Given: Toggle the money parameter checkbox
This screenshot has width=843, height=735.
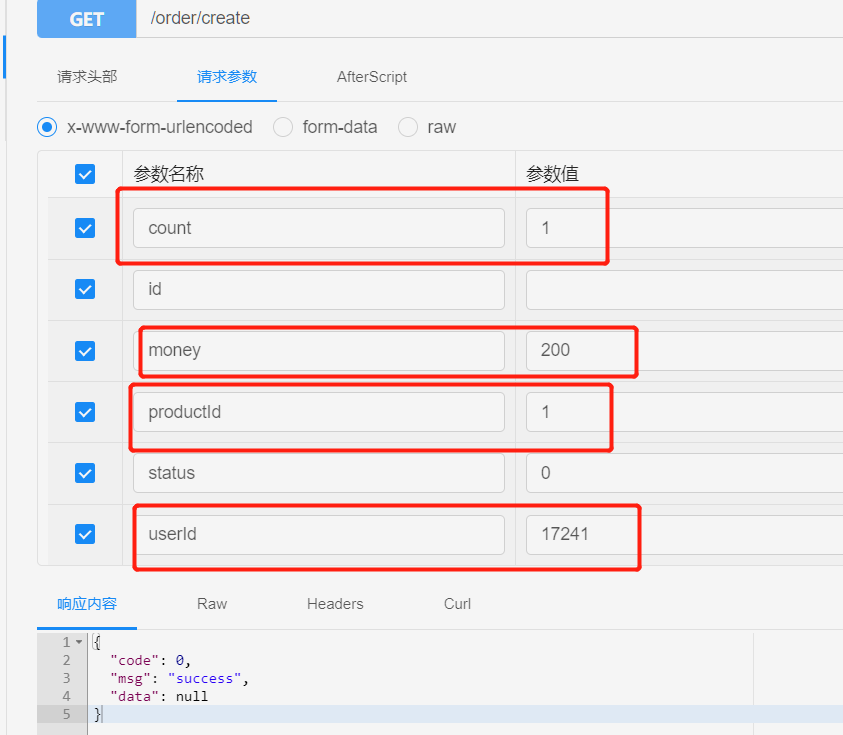Looking at the screenshot, I should click(85, 351).
